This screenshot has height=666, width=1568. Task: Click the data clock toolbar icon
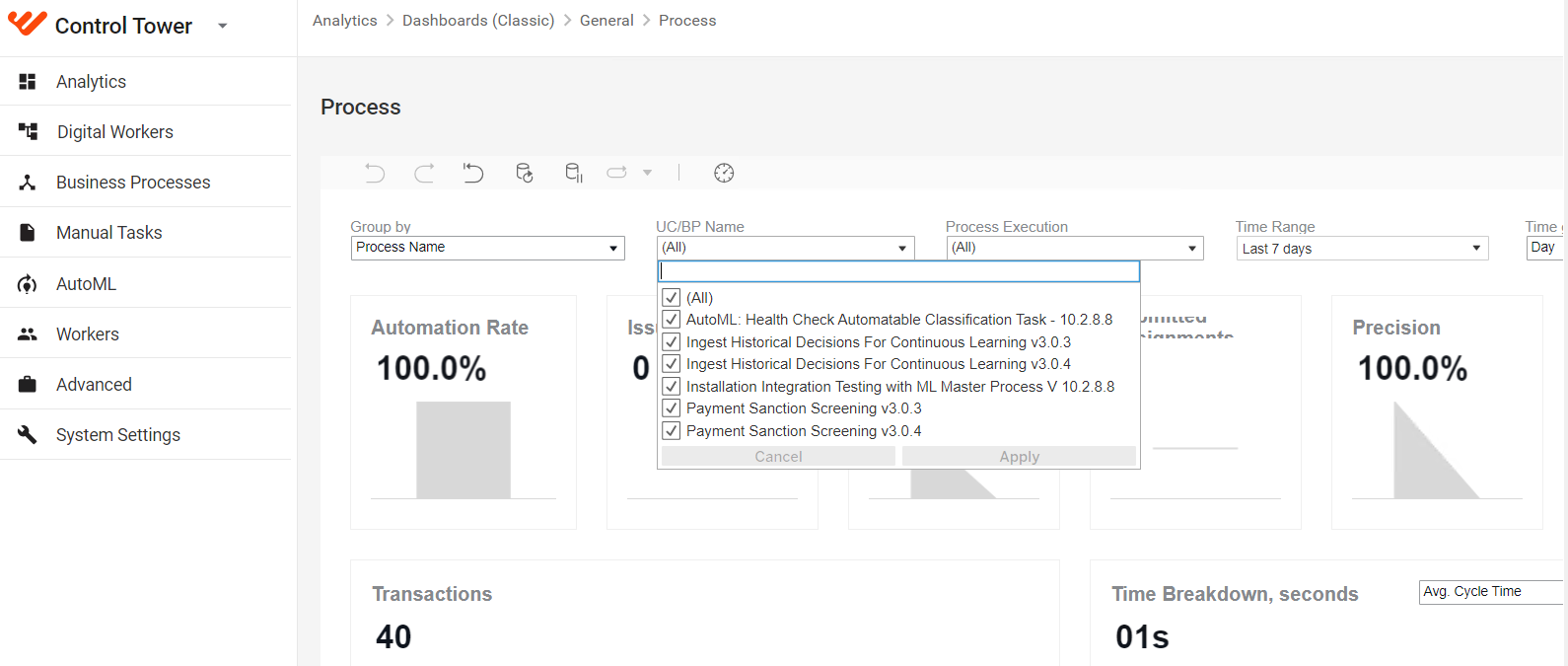(724, 173)
